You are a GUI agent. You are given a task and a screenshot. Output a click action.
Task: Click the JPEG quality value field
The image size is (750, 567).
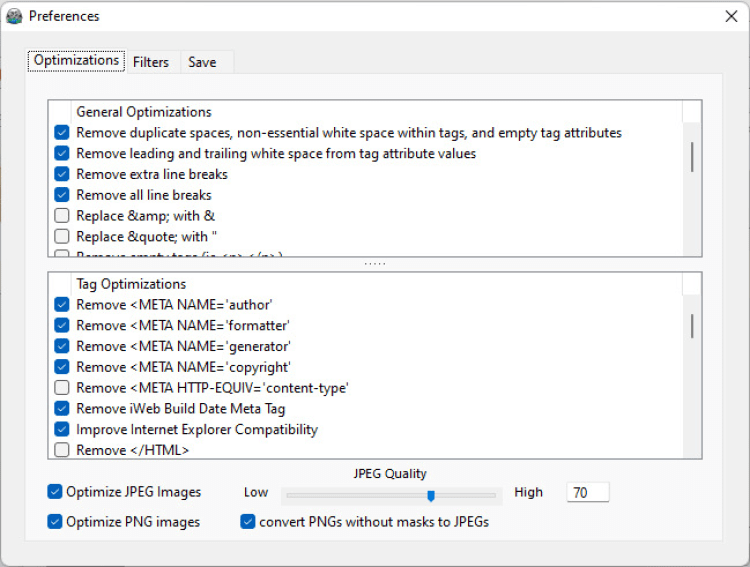pyautogui.click(x=587, y=492)
